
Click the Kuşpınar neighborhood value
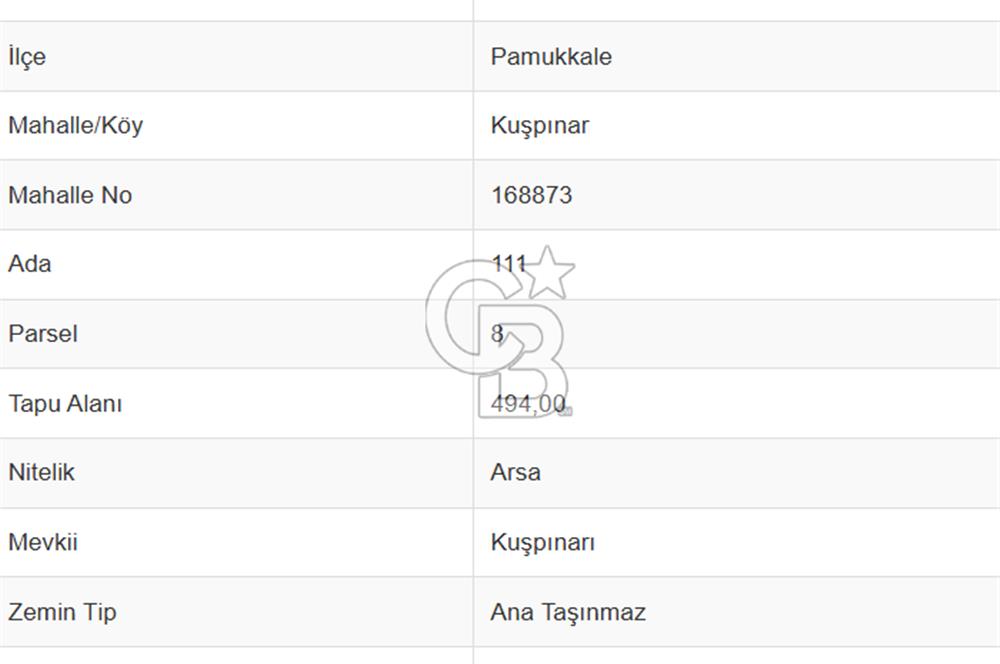click(540, 126)
